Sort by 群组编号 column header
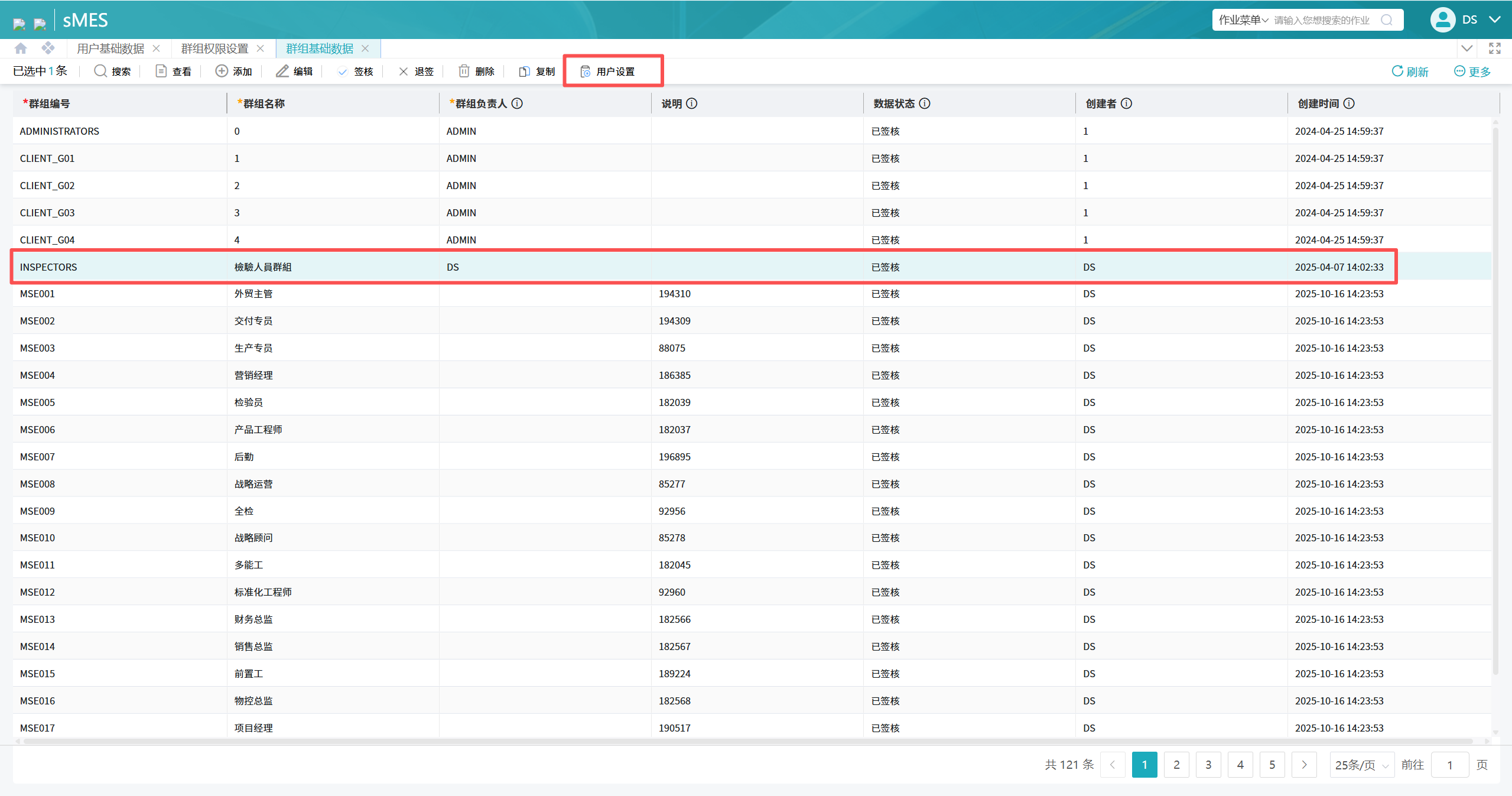Viewport: 1512px width, 796px height. pyautogui.click(x=119, y=103)
